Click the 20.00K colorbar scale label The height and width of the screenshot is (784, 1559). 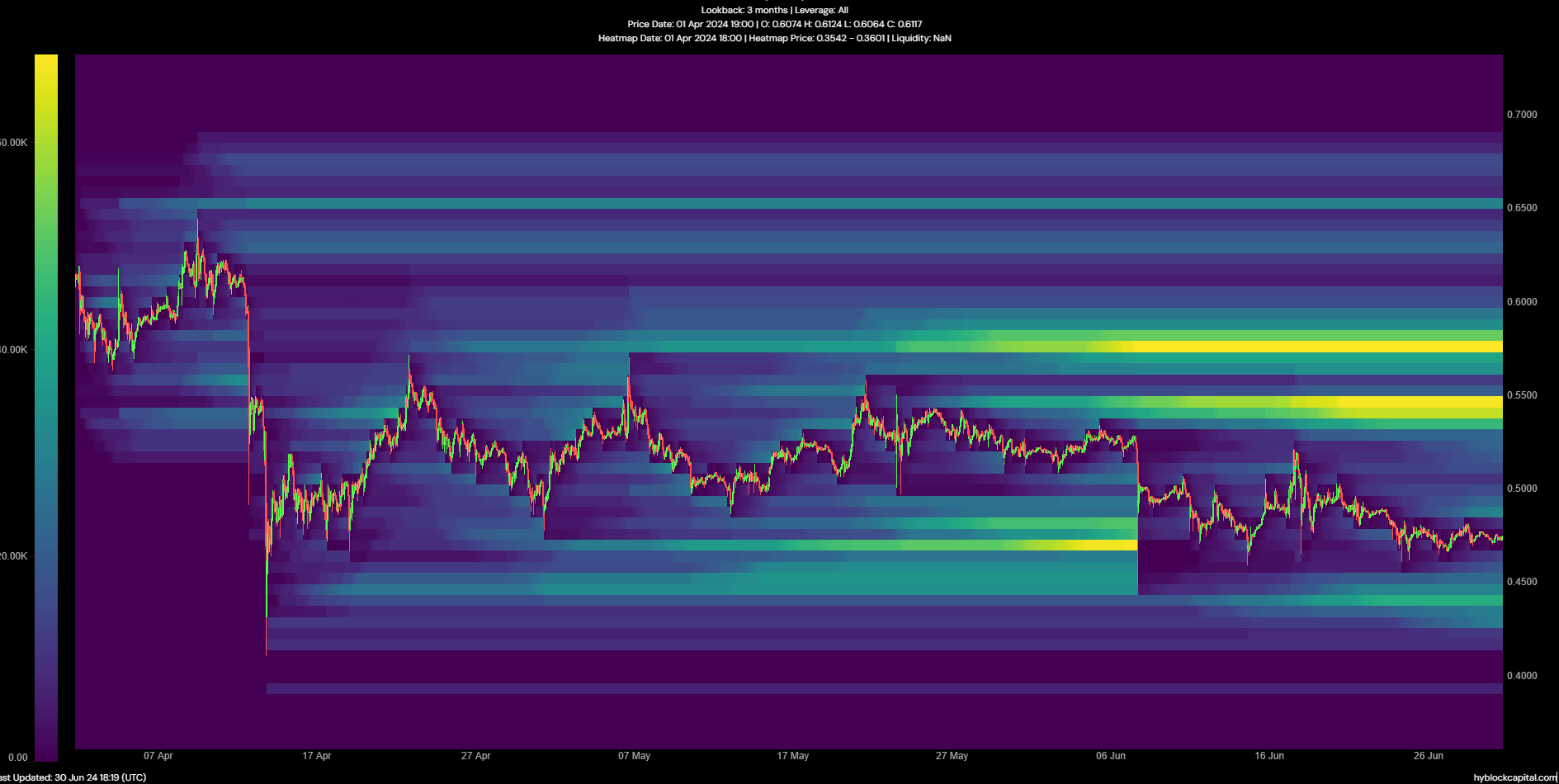14,556
